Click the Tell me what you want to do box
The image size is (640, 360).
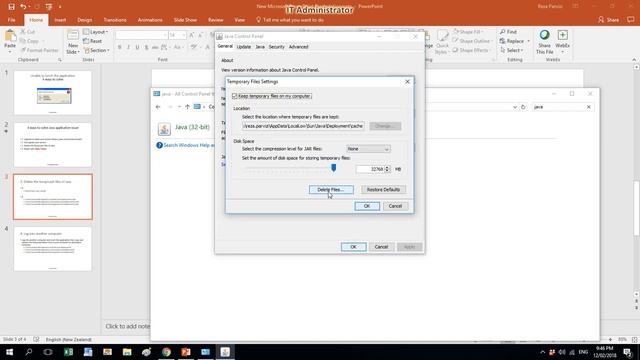click(x=290, y=20)
